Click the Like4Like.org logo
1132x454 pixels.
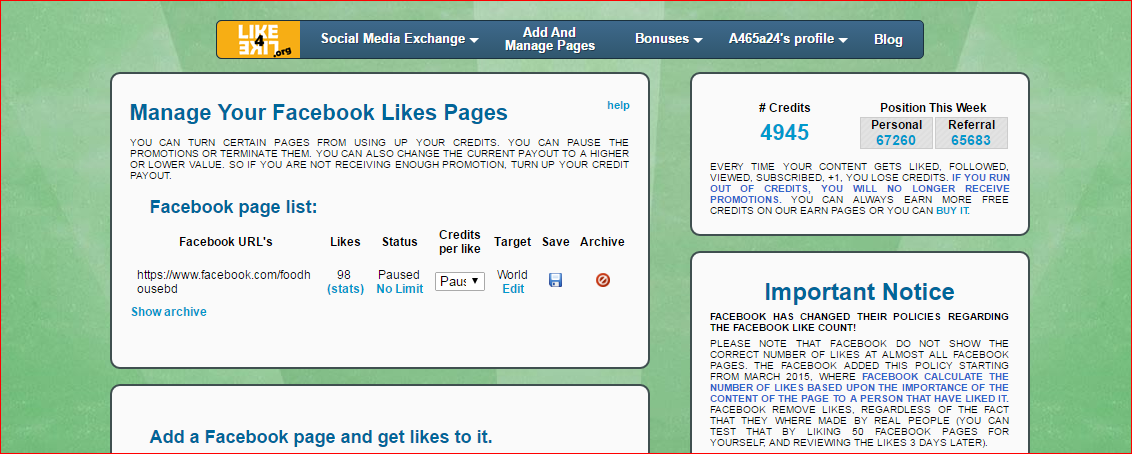(x=258, y=40)
